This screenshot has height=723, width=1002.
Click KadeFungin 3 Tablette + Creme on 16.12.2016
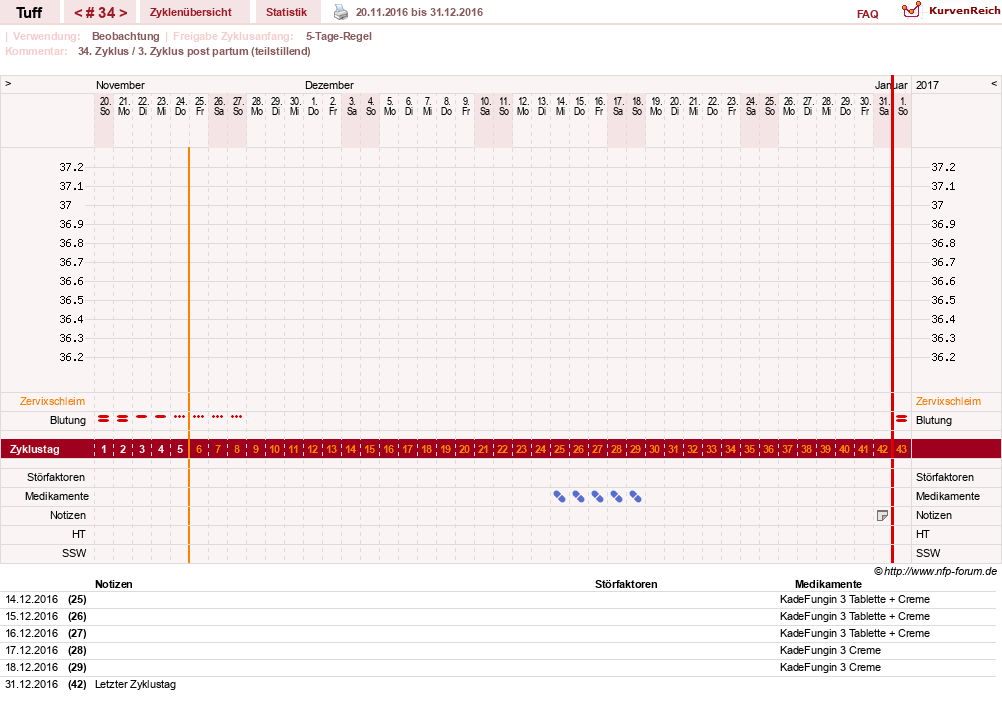pyautogui.click(x=855, y=634)
